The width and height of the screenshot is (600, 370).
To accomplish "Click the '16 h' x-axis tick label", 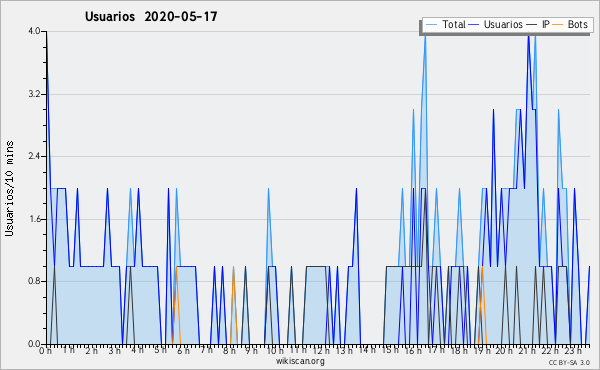I will (413, 351).
